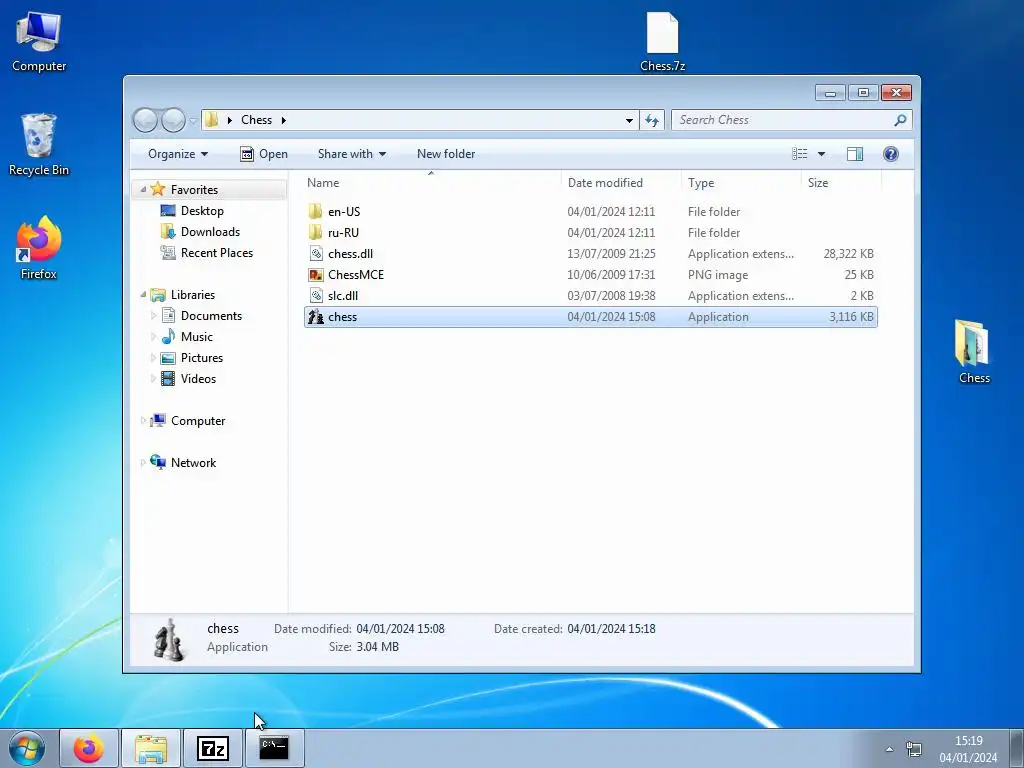Image resolution: width=1024 pixels, height=768 pixels.
Task: Click the New folder button
Action: (446, 154)
